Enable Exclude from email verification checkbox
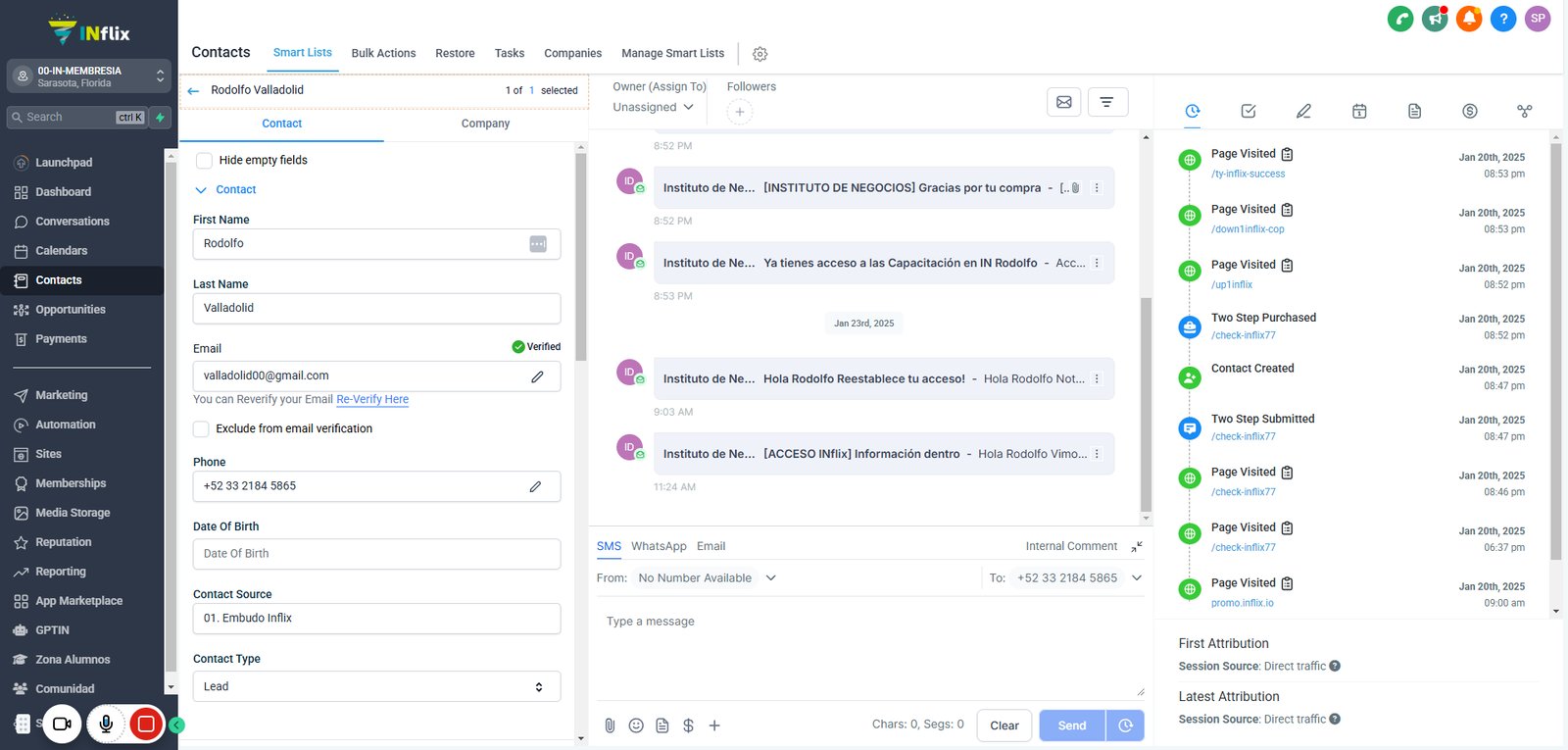 tap(201, 428)
